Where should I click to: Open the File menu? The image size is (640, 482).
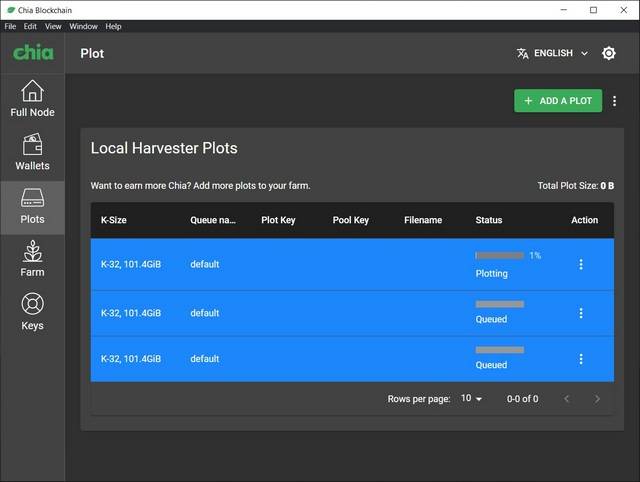[x=11, y=26]
